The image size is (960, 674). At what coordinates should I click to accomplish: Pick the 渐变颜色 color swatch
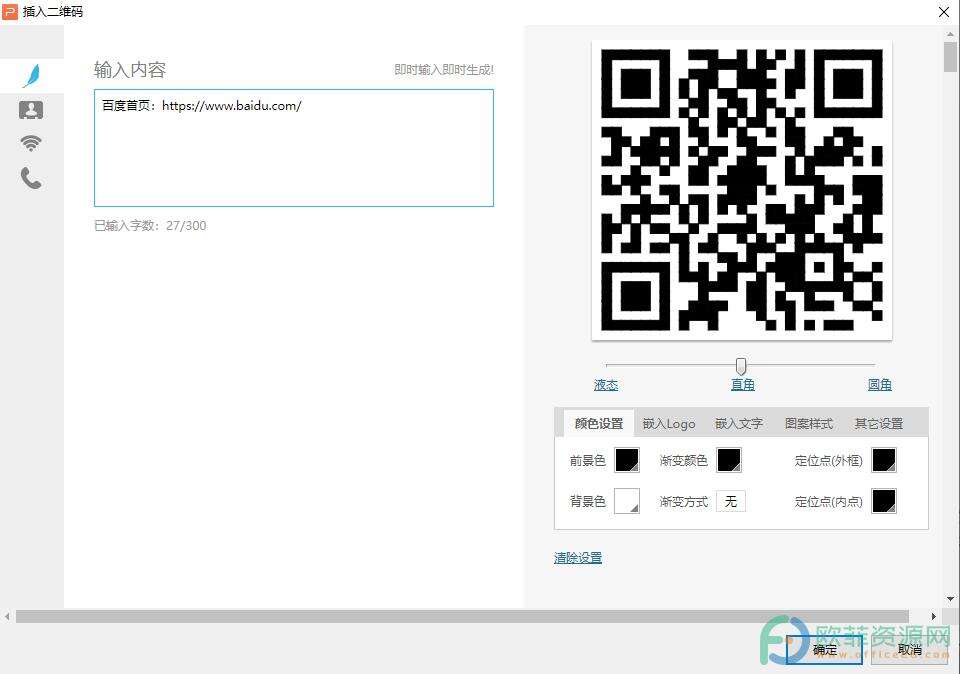click(729, 460)
